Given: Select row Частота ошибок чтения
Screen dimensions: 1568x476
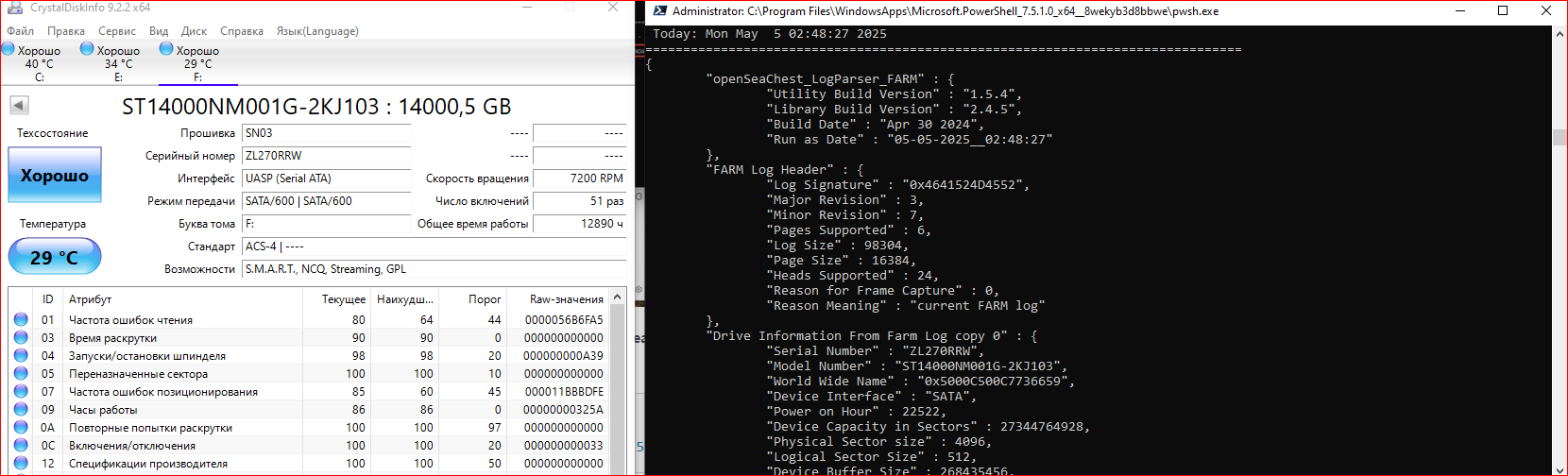Looking at the screenshot, I should (x=309, y=320).
